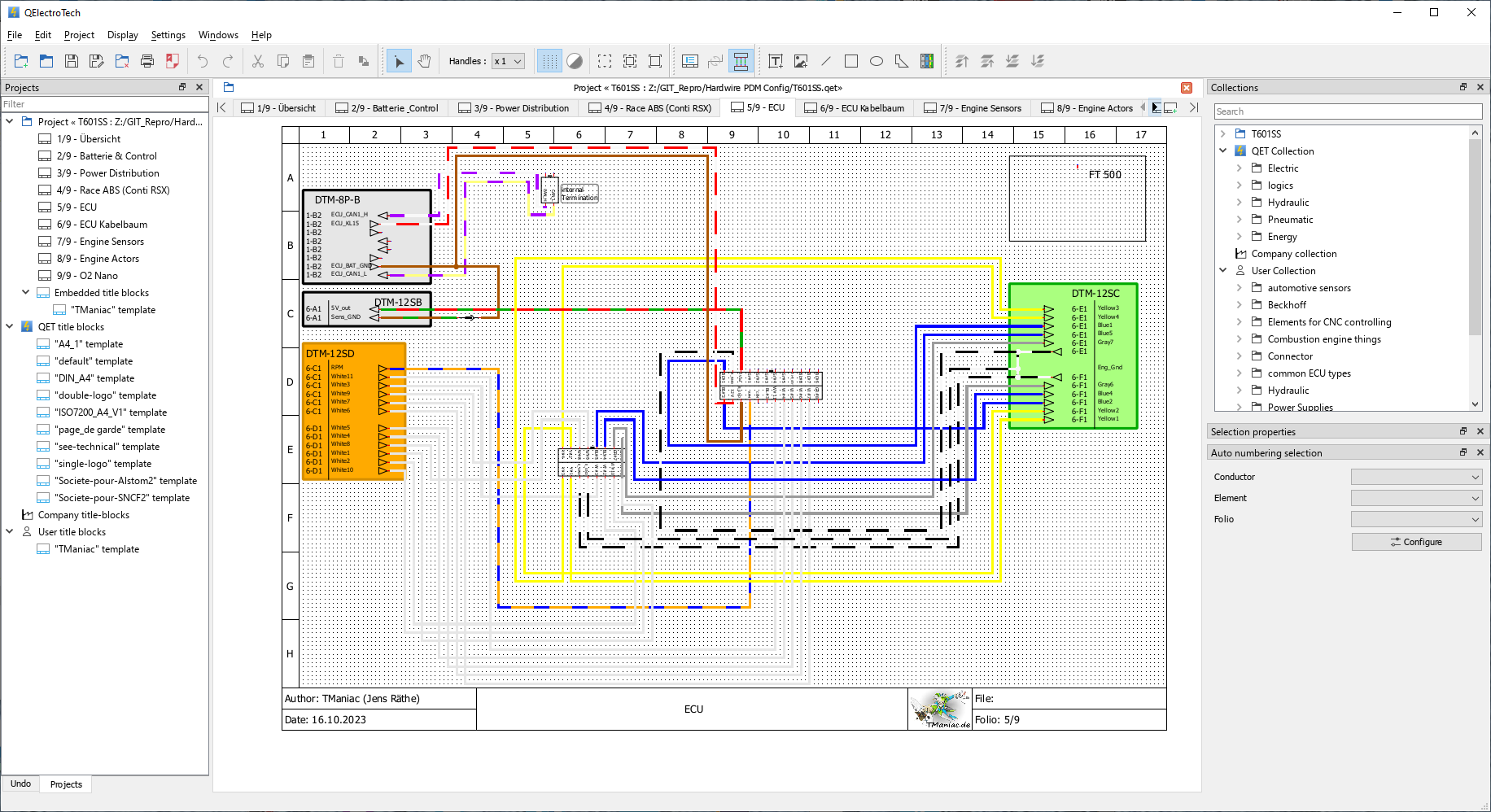Viewport: 1491px width, 812px height.
Task: Expand the Beckhoff collection folder
Action: 1239,304
